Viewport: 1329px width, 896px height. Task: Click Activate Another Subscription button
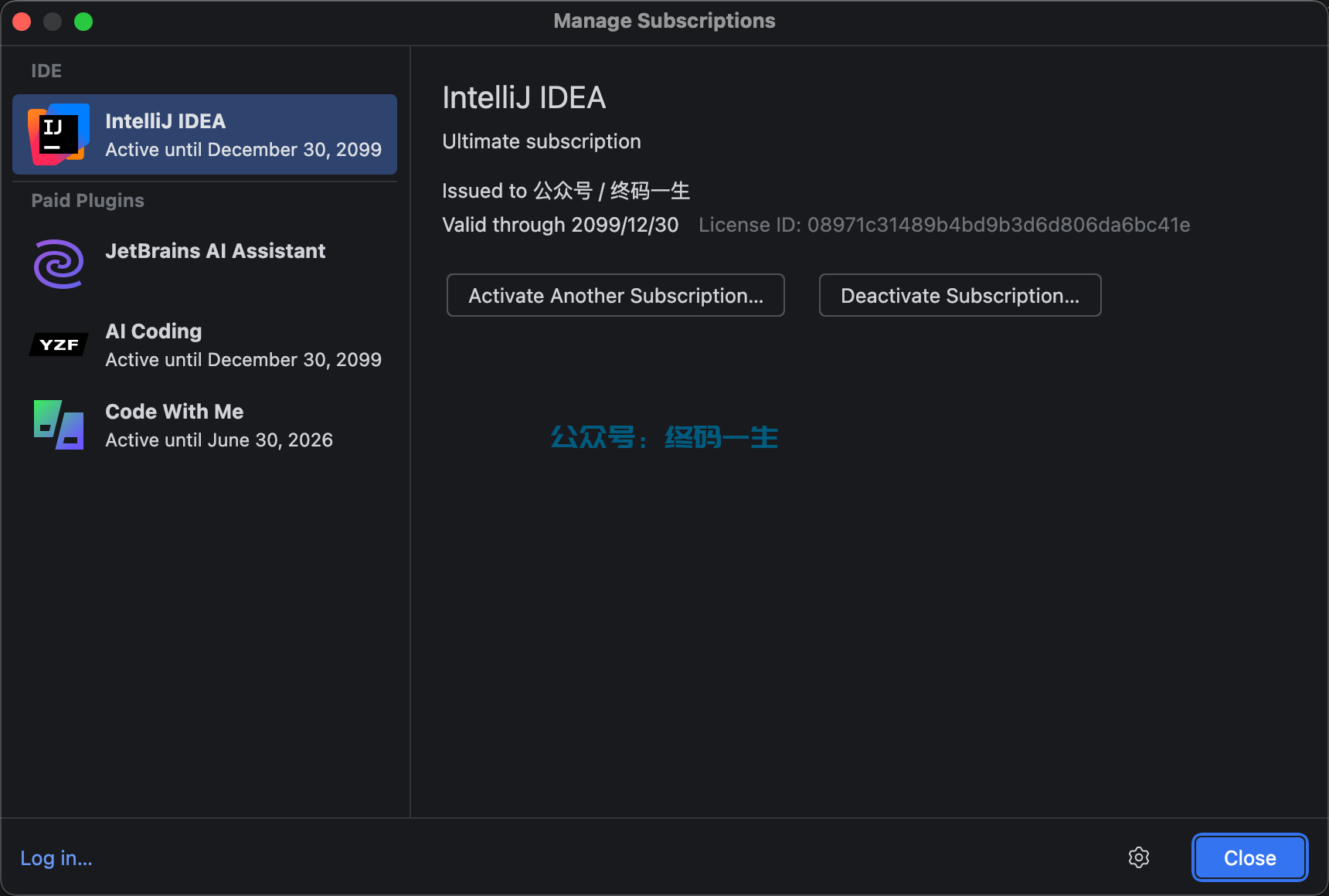point(615,295)
